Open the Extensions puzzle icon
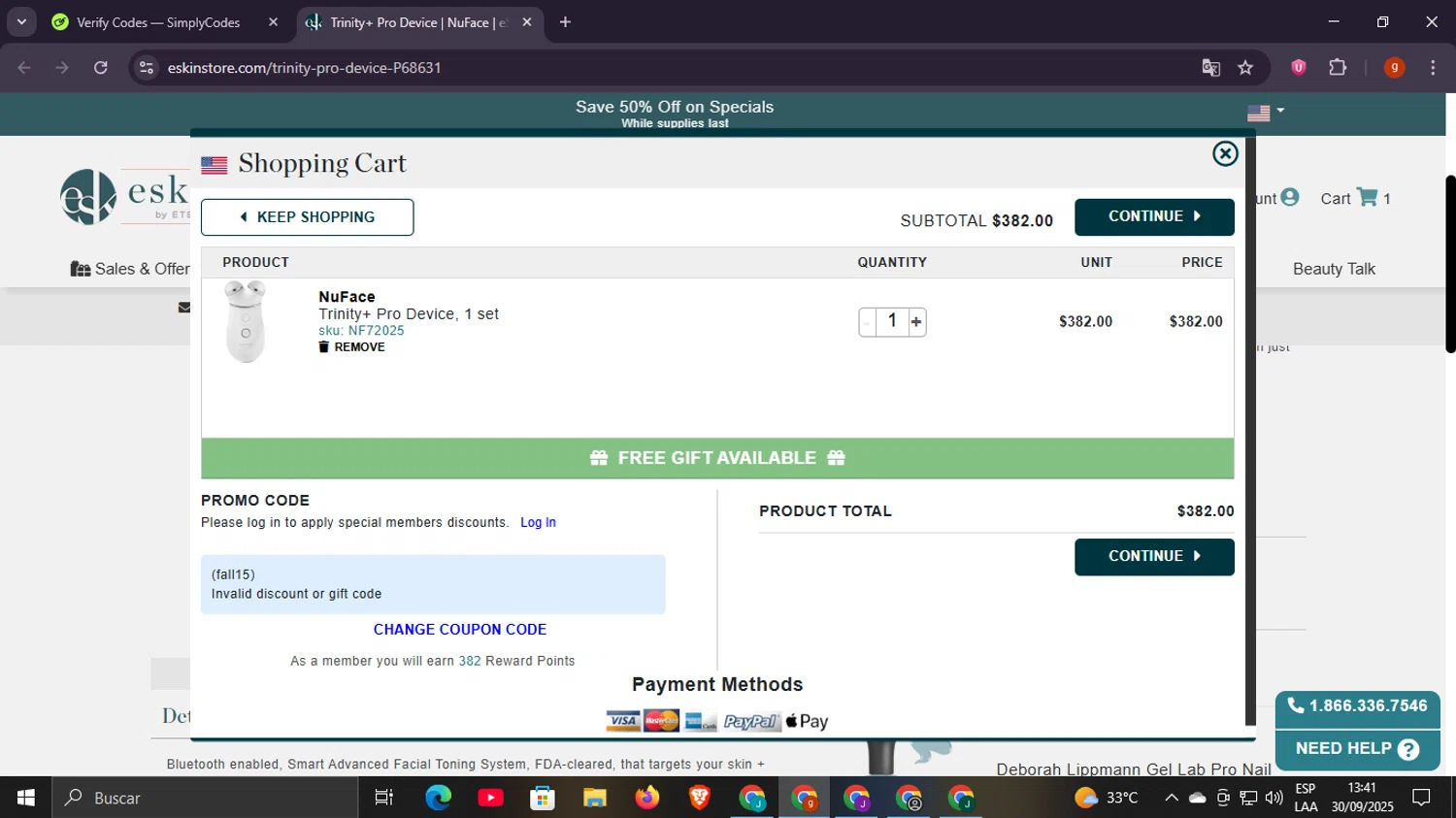 click(x=1338, y=67)
